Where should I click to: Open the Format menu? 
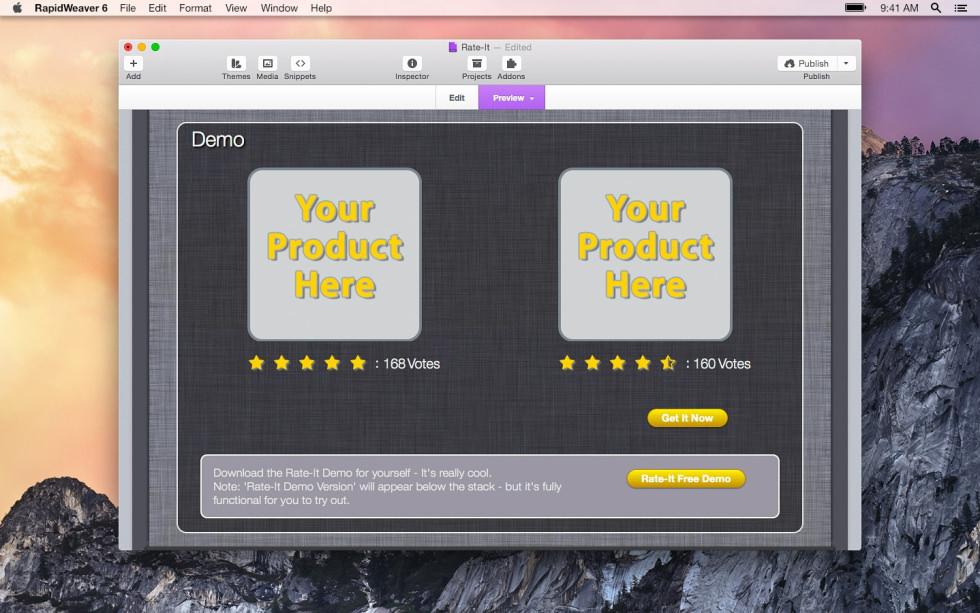pos(195,8)
